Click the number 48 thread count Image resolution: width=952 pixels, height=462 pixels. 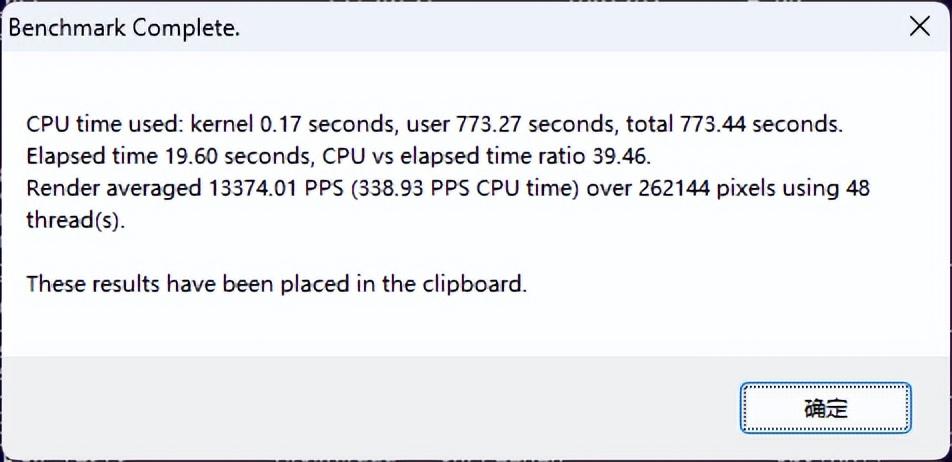tap(858, 189)
